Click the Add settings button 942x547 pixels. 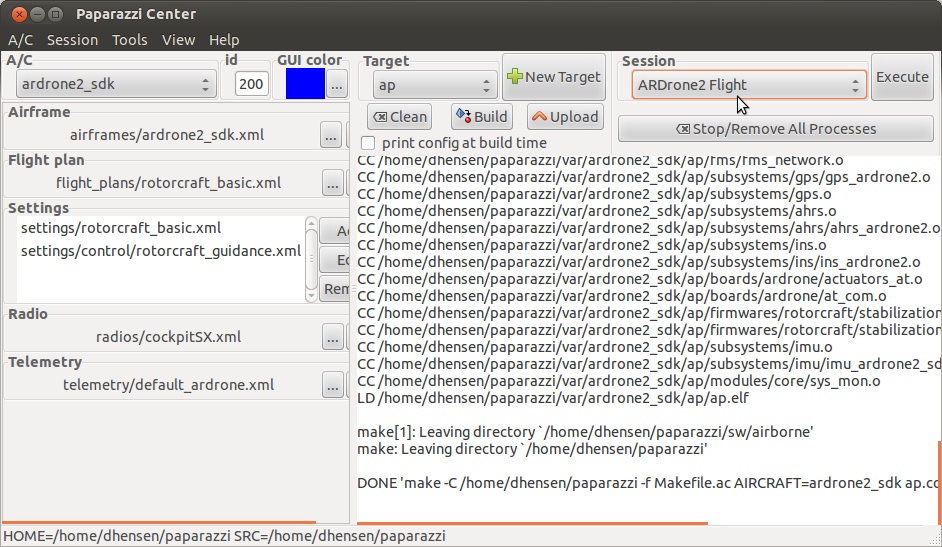pos(335,231)
